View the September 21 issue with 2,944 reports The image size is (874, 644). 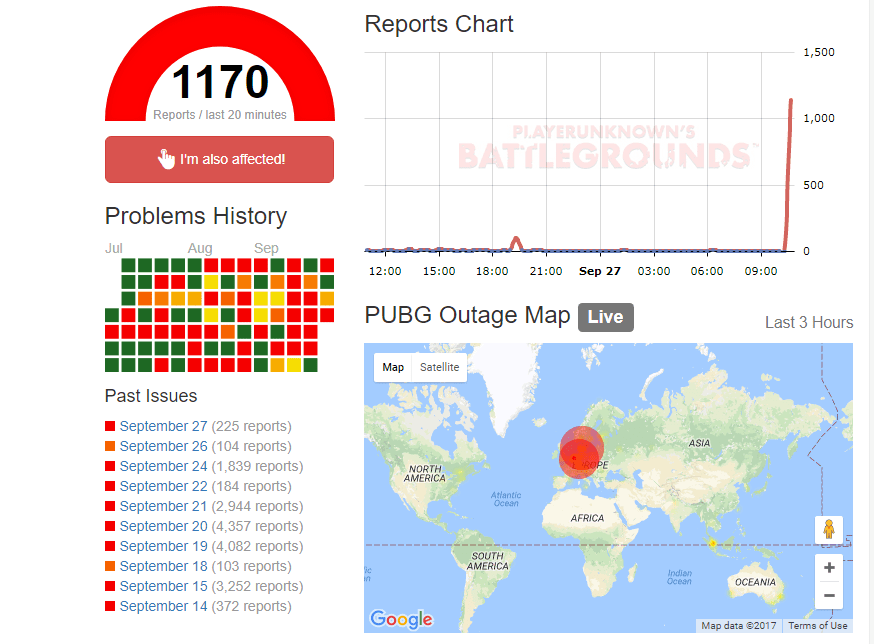click(163, 506)
